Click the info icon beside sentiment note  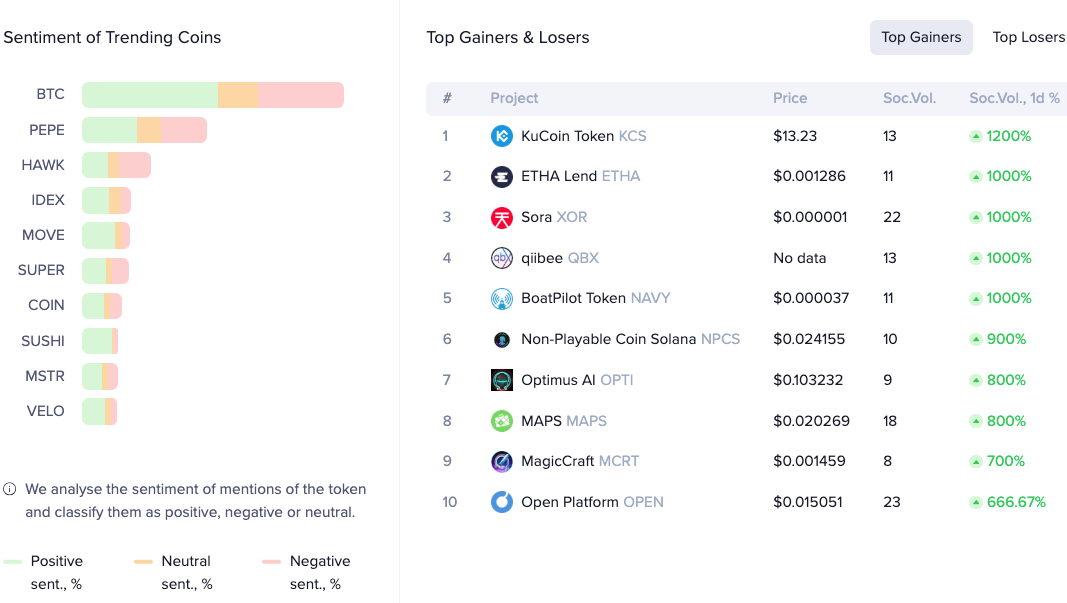pyautogui.click(x=10, y=489)
